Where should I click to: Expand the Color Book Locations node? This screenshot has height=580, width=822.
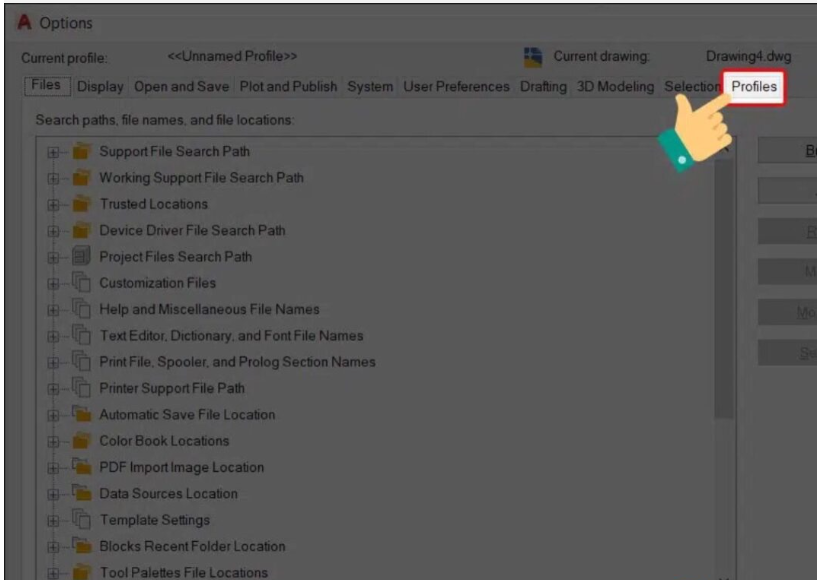[53, 441]
